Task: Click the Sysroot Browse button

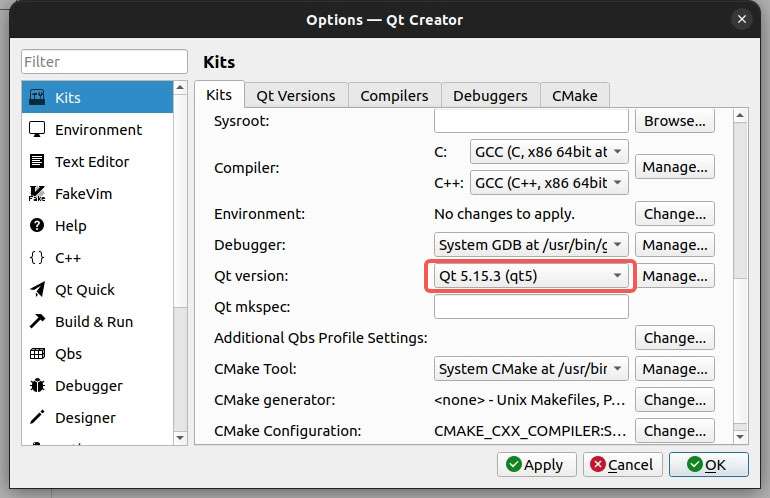Action: pos(674,121)
